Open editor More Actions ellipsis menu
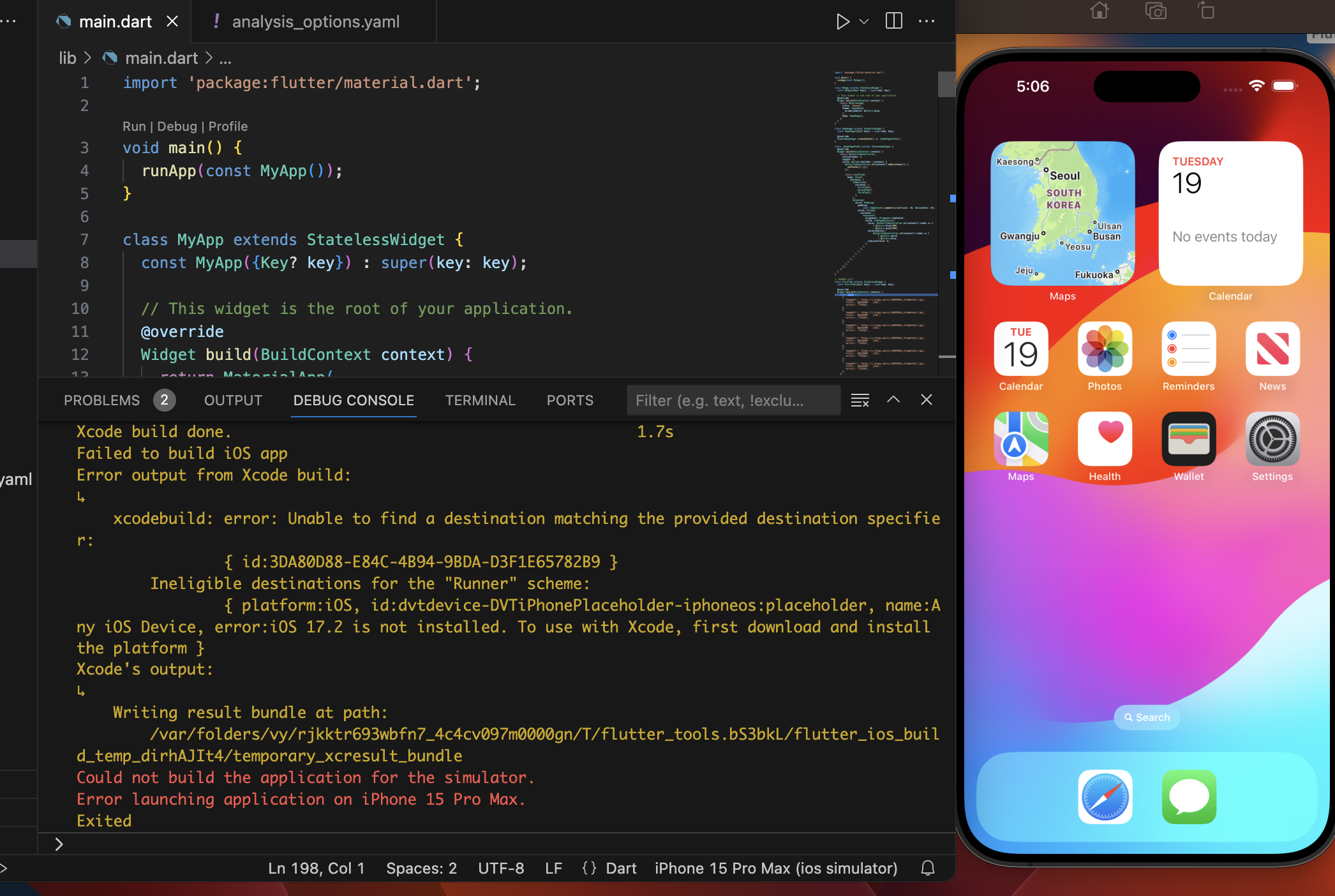This screenshot has height=896, width=1335. 927,21
